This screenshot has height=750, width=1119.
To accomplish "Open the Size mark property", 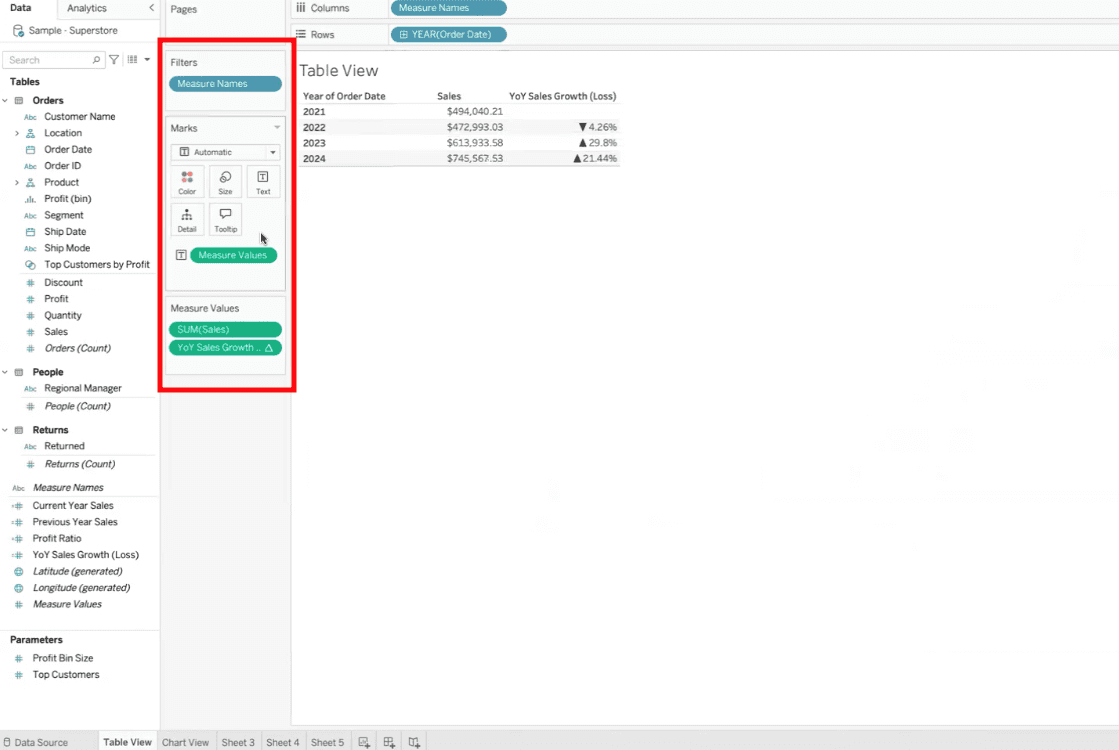I will coord(225,181).
